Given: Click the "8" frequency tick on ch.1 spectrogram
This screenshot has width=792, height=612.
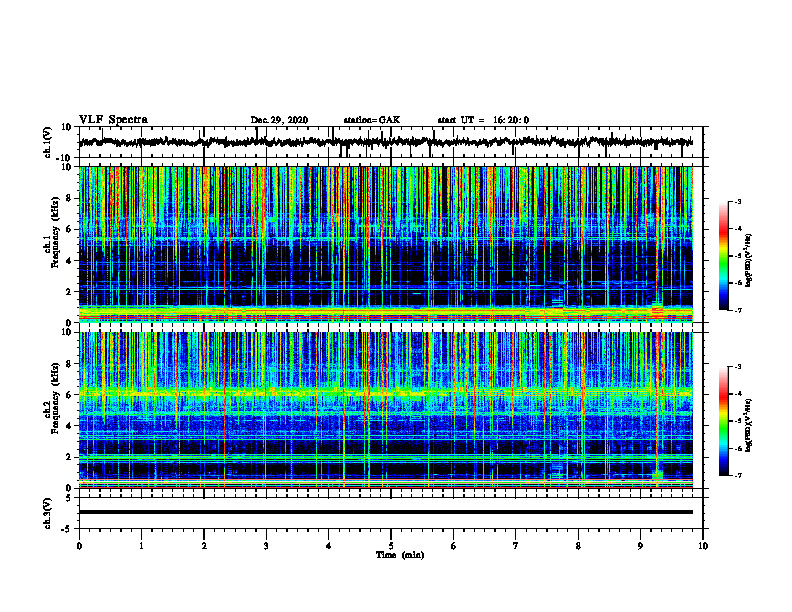Looking at the screenshot, I should [69, 198].
